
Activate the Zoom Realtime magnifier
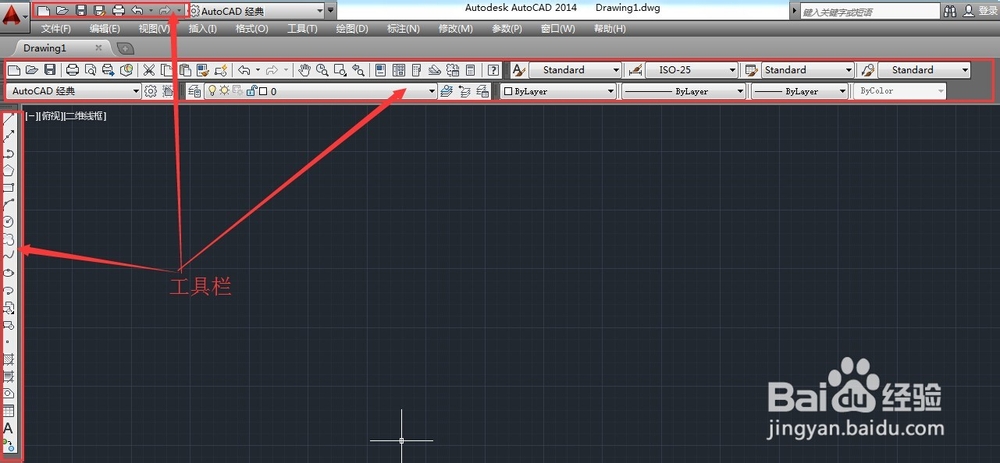[x=323, y=70]
